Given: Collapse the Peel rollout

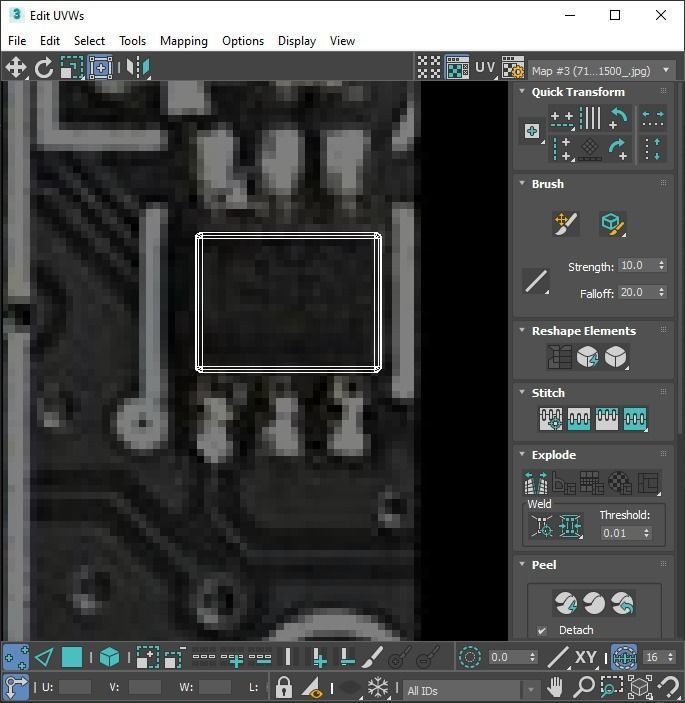Looking at the screenshot, I should tap(522, 564).
